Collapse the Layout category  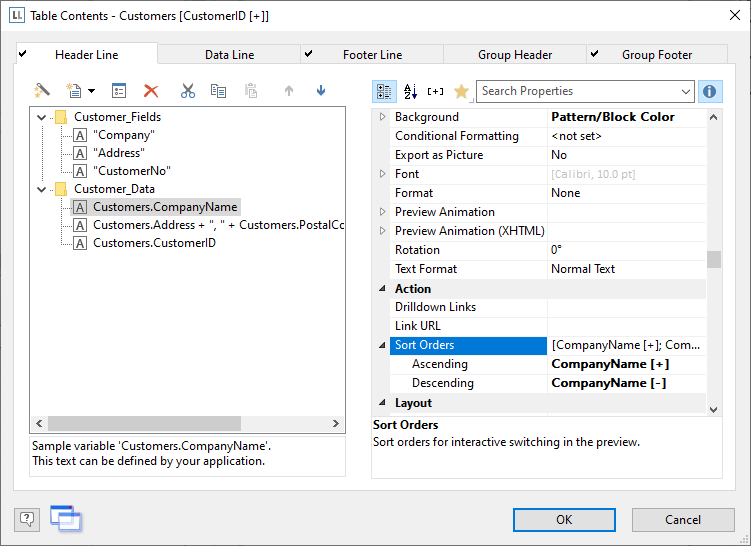(382, 402)
